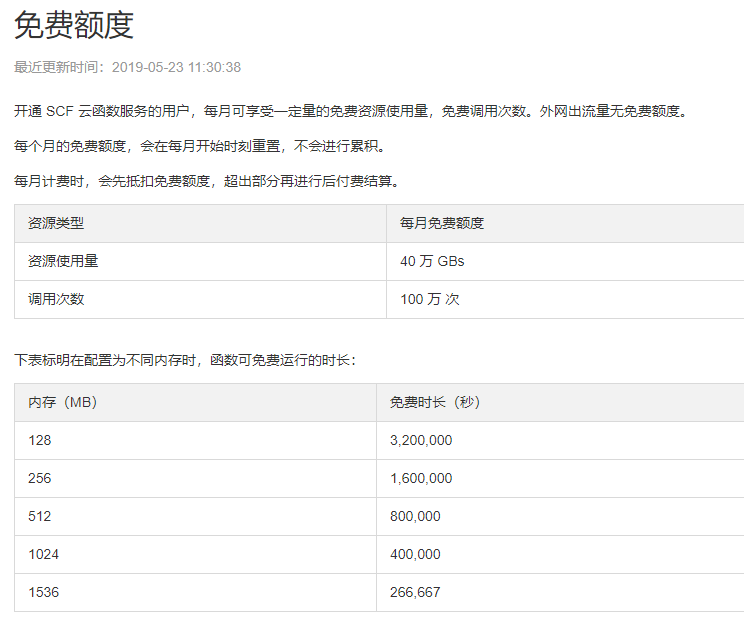
Task: Select the 最近更新时间 2019-05-23 timestamp
Action: [x=127, y=67]
